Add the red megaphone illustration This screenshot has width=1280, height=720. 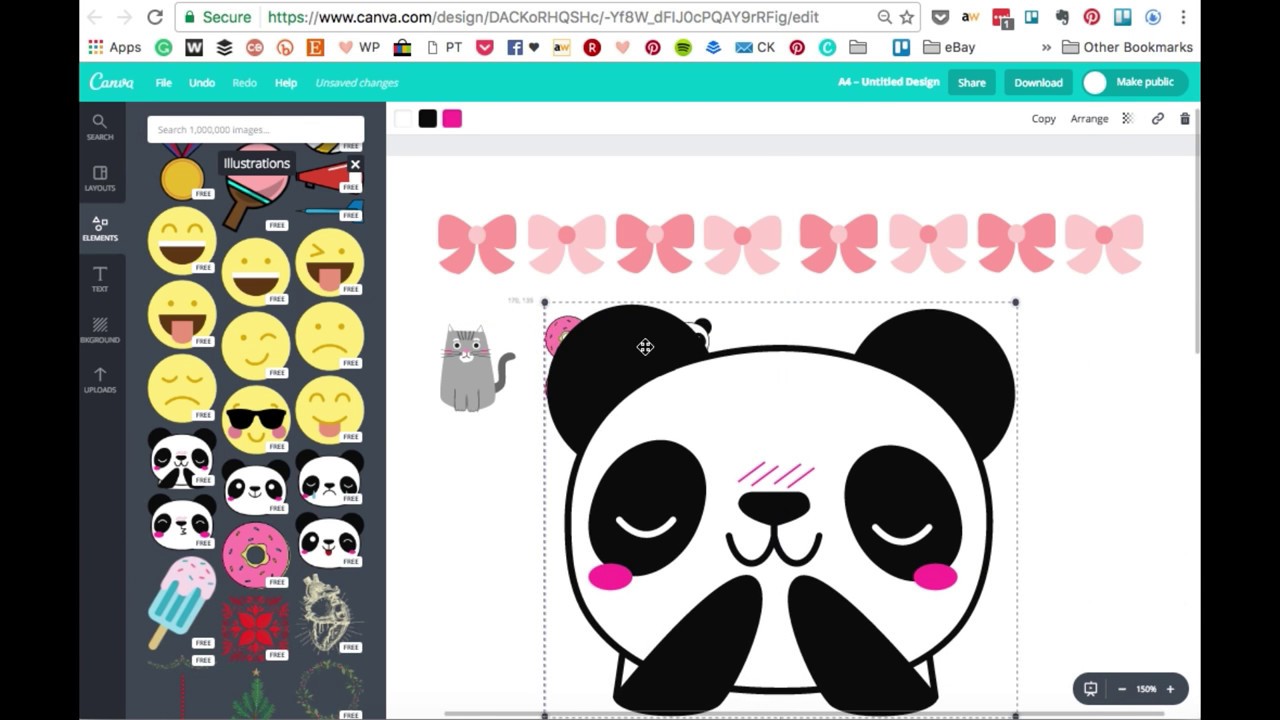[x=329, y=177]
